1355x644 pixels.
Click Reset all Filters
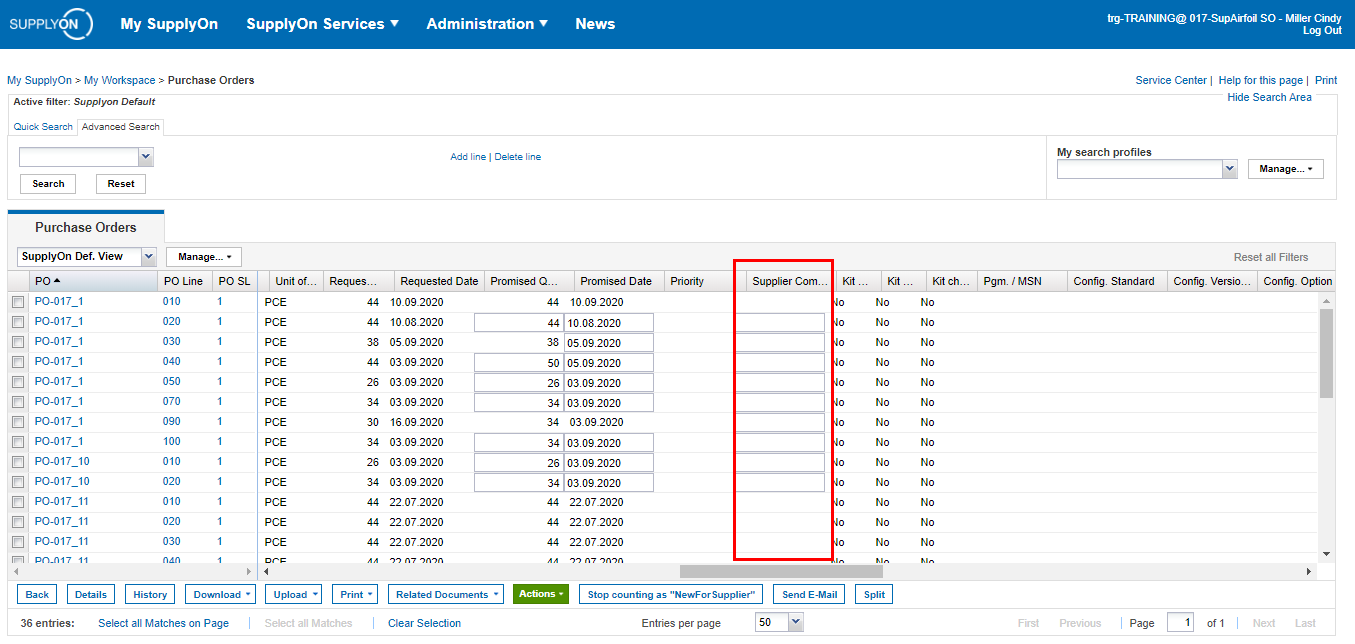click(1271, 257)
